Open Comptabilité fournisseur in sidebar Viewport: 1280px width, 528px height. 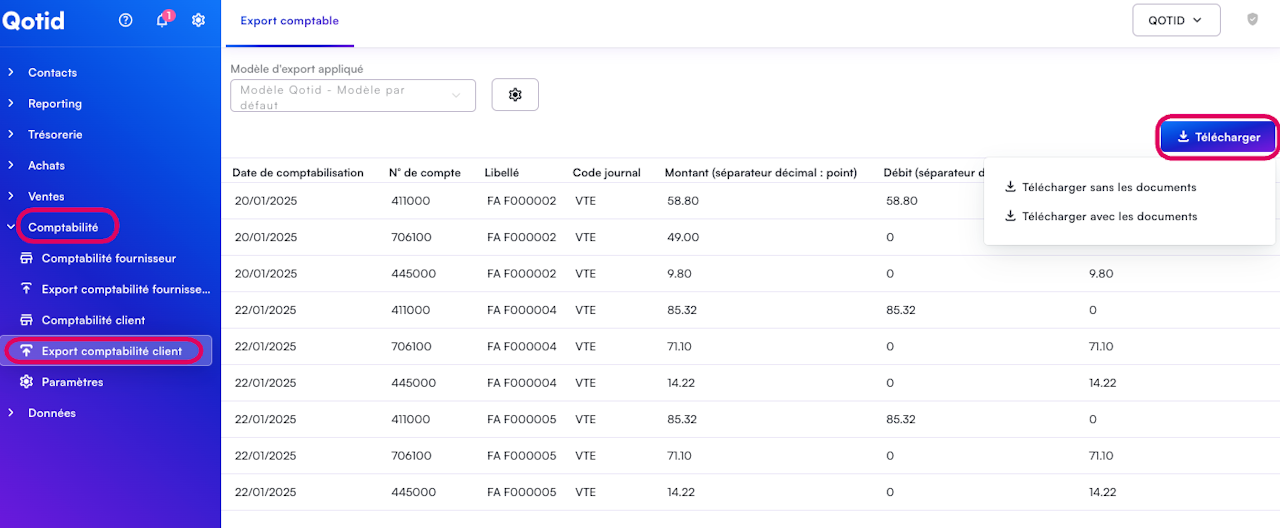108,258
